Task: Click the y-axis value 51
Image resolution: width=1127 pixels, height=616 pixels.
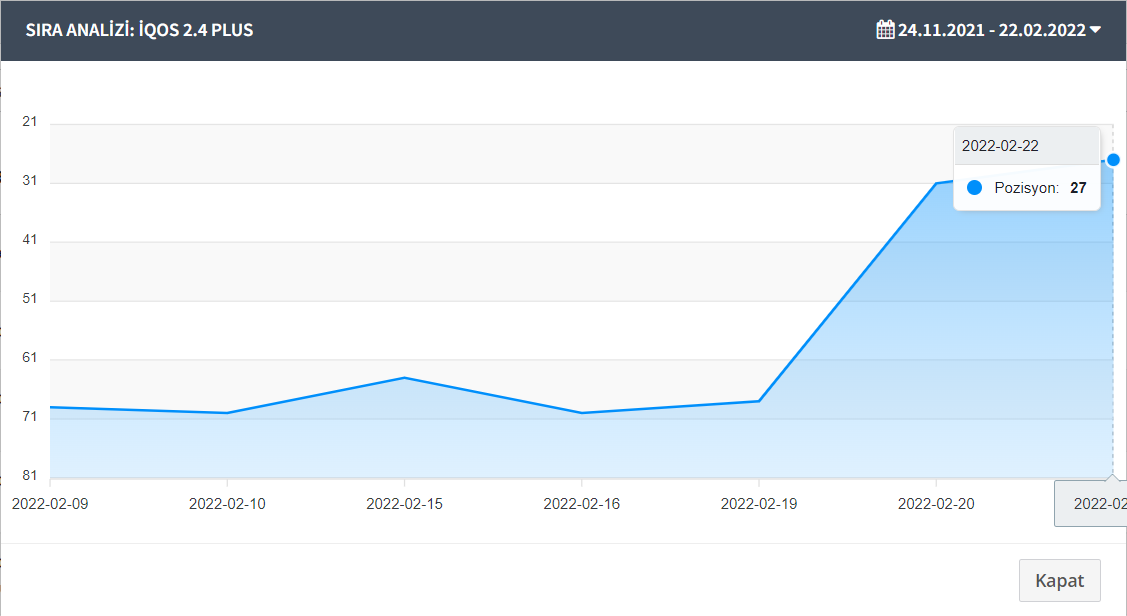Action: click(x=29, y=298)
